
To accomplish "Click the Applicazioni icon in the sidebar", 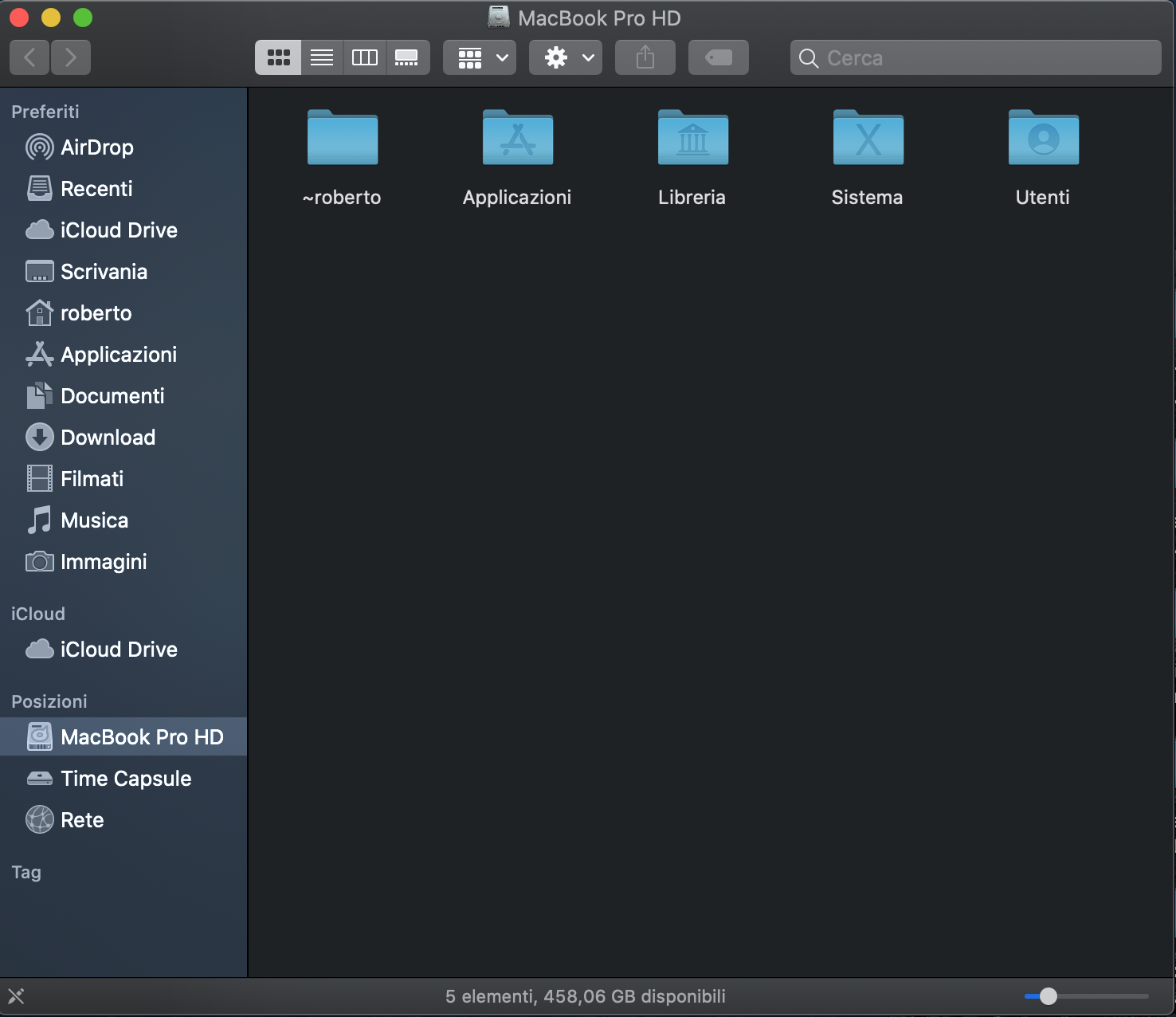I will pos(40,355).
